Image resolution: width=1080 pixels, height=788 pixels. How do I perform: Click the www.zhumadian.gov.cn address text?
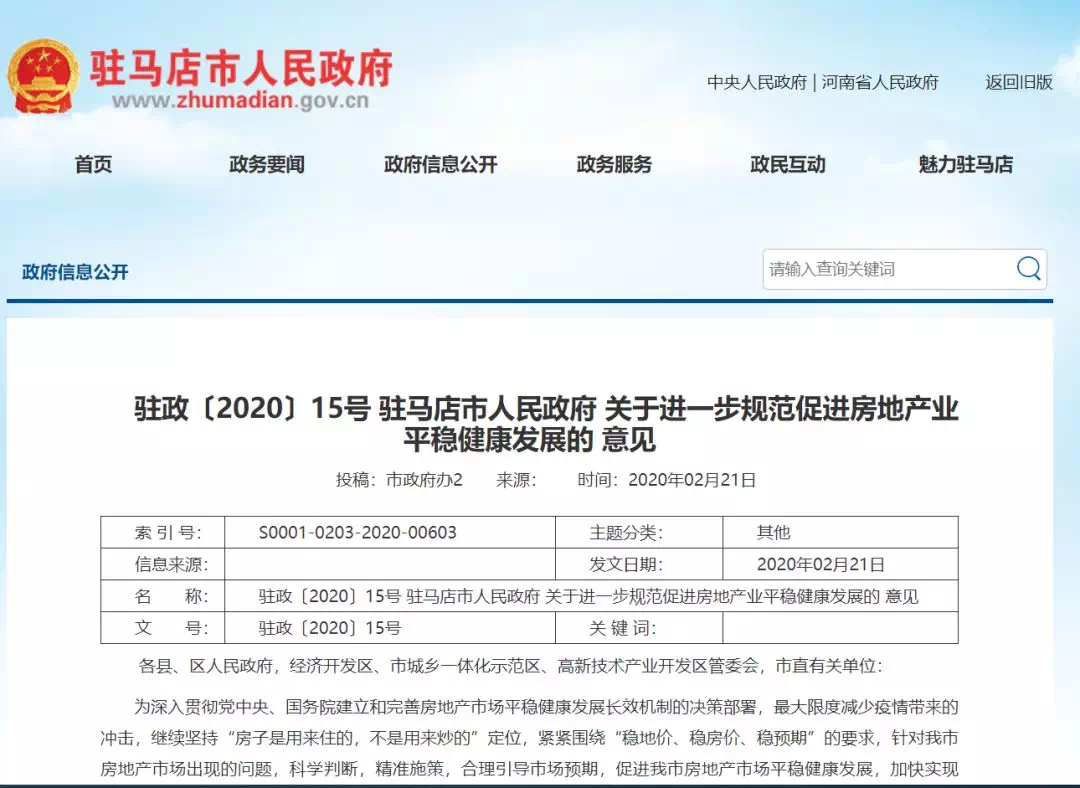pyautogui.click(x=240, y=101)
